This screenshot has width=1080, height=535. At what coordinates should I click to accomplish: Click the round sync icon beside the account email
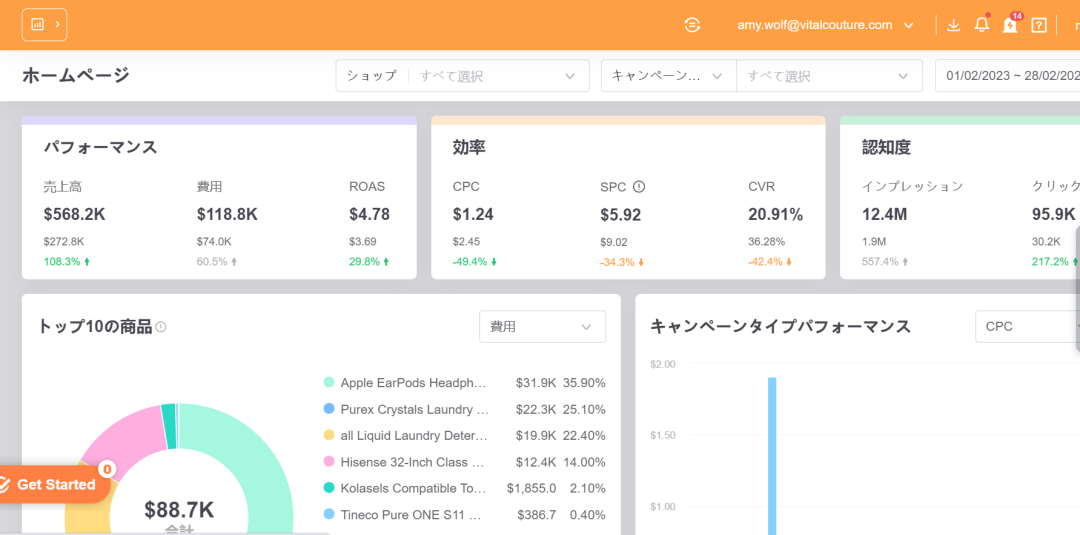tap(692, 25)
